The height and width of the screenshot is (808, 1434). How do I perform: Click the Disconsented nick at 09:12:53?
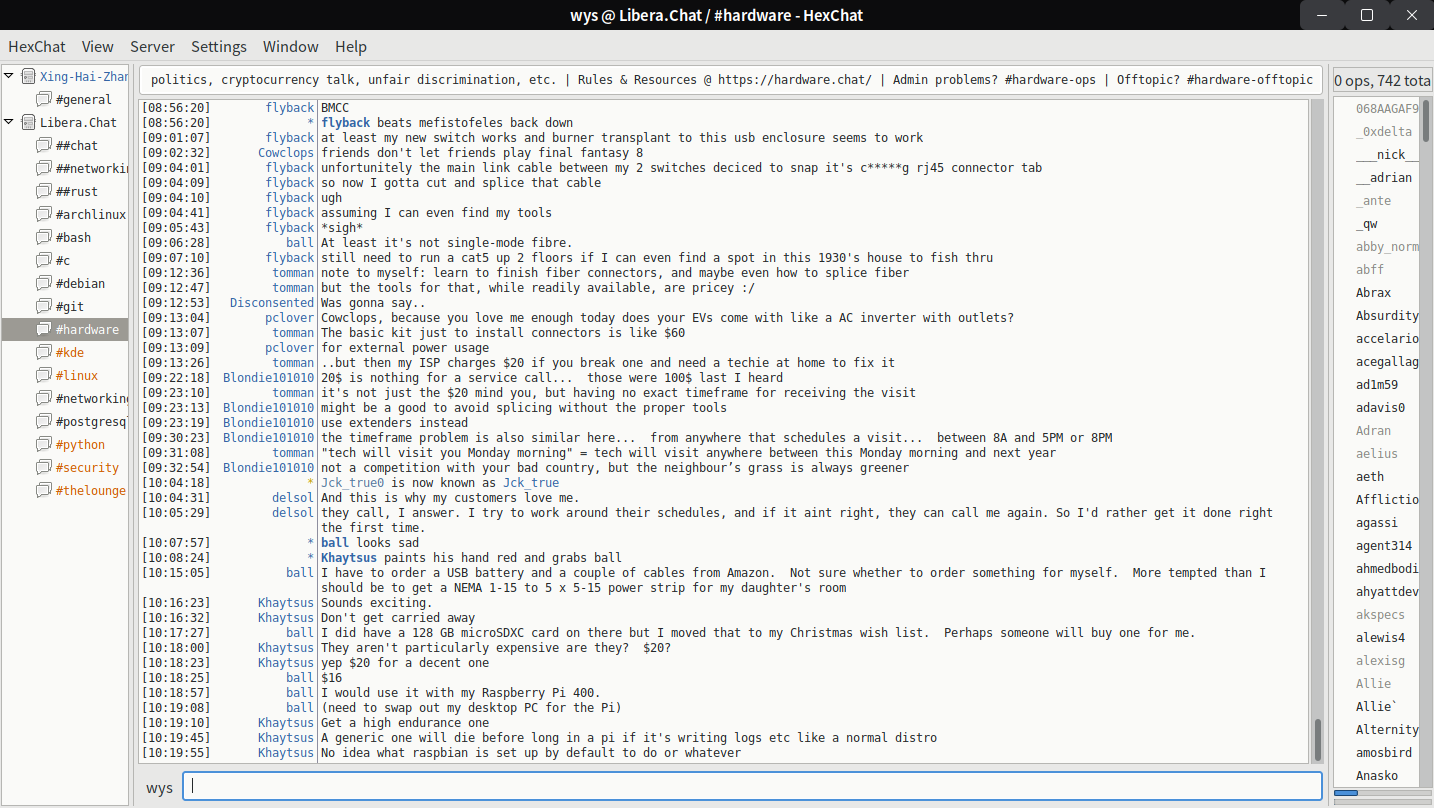pyautogui.click(x=272, y=303)
